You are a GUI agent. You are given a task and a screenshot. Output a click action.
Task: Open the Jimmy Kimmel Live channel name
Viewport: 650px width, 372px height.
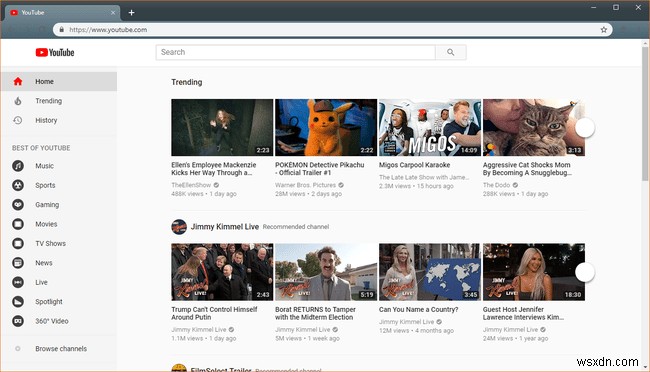(x=225, y=227)
